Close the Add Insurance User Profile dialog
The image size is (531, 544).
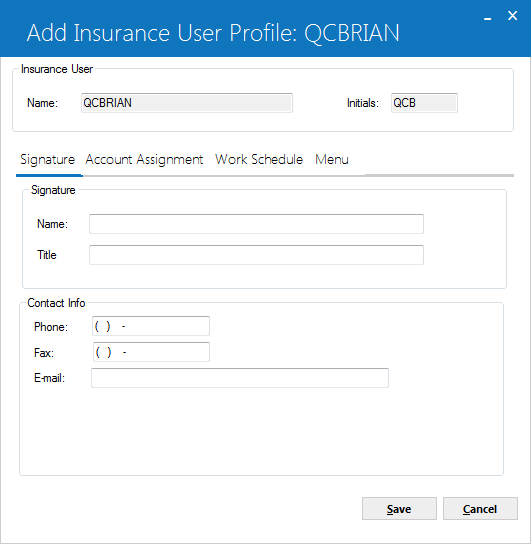coord(512,16)
